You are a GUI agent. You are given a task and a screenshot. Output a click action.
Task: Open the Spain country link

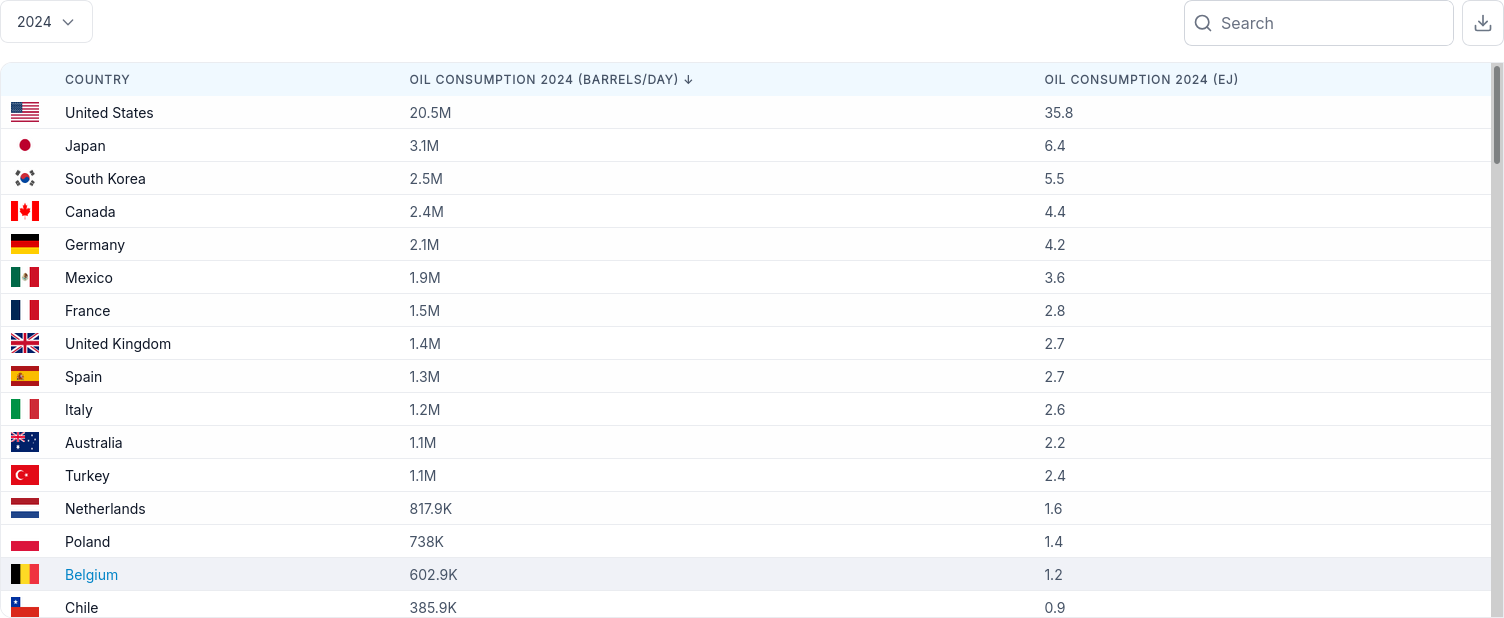[x=83, y=377]
